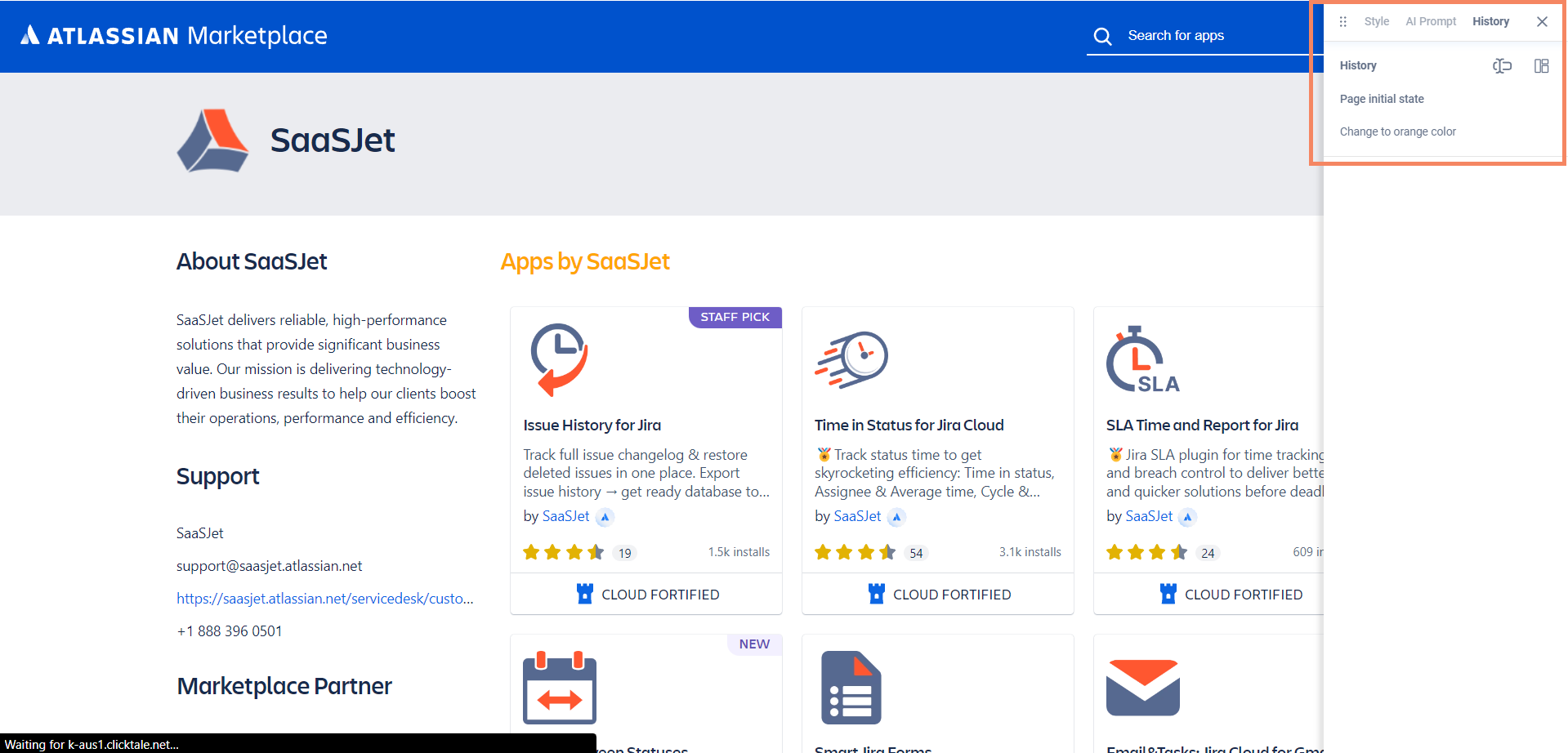Viewport: 1568px width, 753px height.
Task: Click the Atlassian Marketplace logo
Action: [x=174, y=35]
